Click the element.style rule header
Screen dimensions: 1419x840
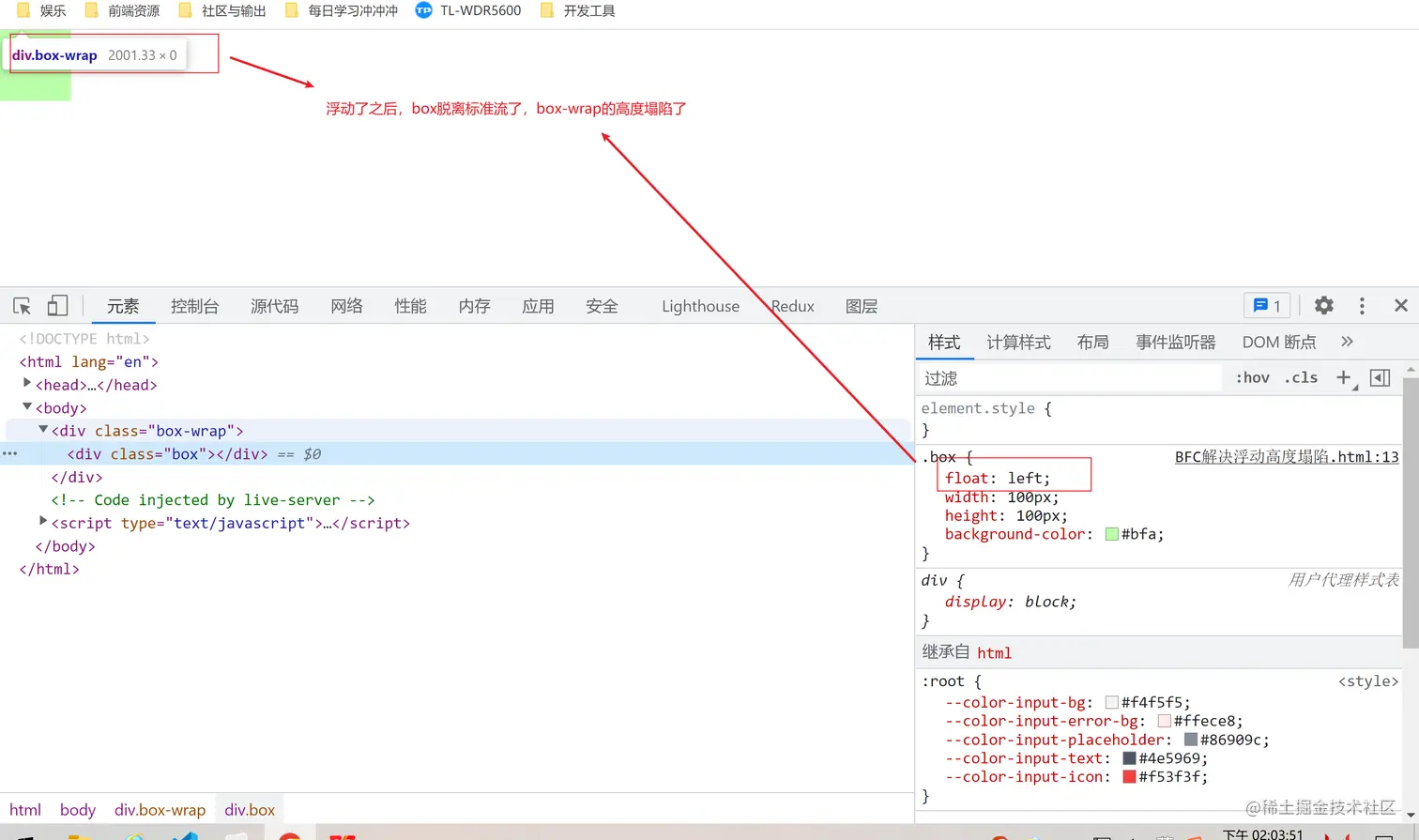tap(986, 408)
